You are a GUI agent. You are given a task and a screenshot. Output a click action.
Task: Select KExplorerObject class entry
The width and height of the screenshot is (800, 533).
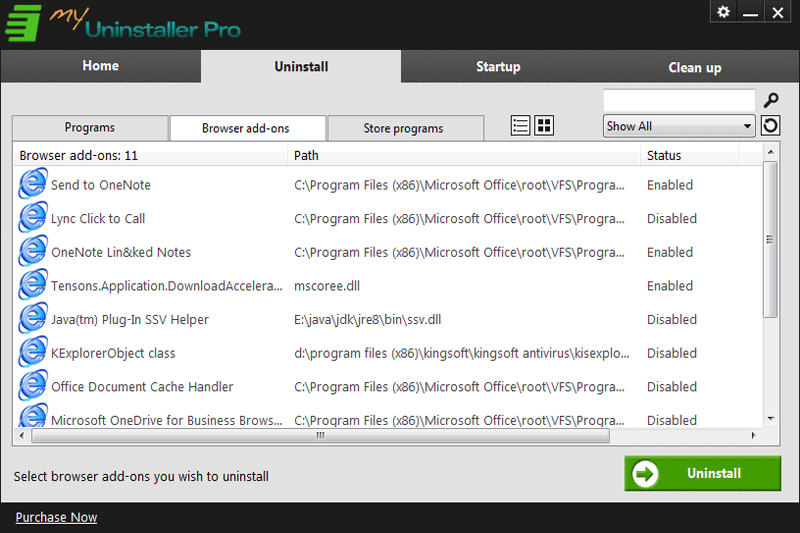[x=113, y=353]
